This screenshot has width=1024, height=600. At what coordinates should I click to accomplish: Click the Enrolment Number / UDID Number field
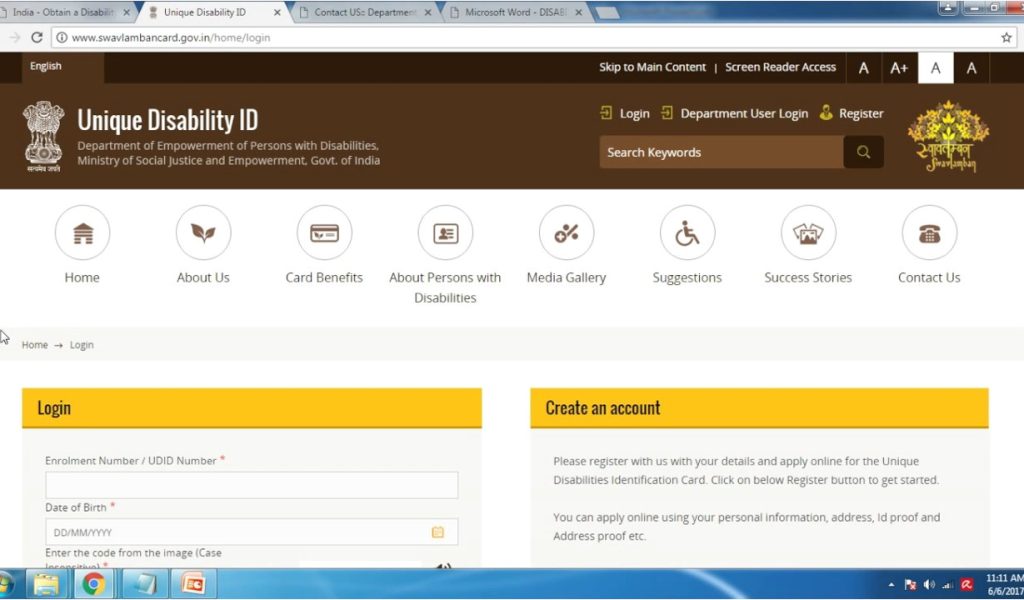[x=252, y=485]
